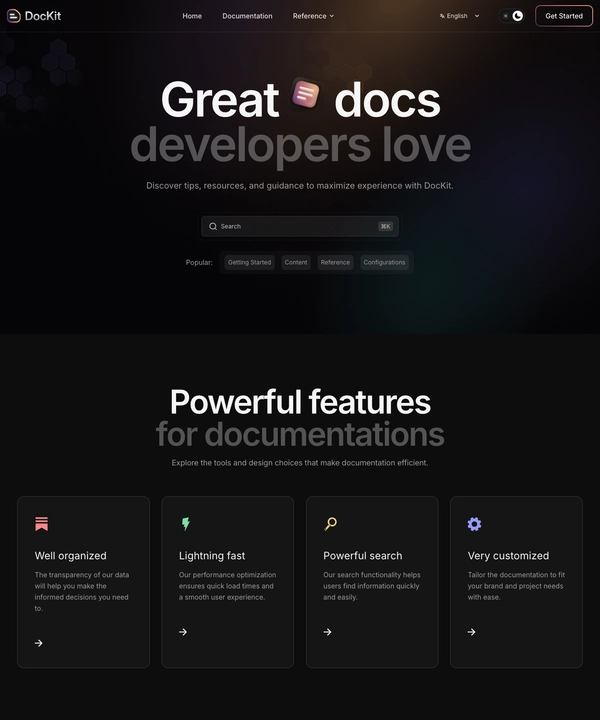This screenshot has height=720, width=600.
Task: Focus the Search input field
Action: click(x=300, y=226)
